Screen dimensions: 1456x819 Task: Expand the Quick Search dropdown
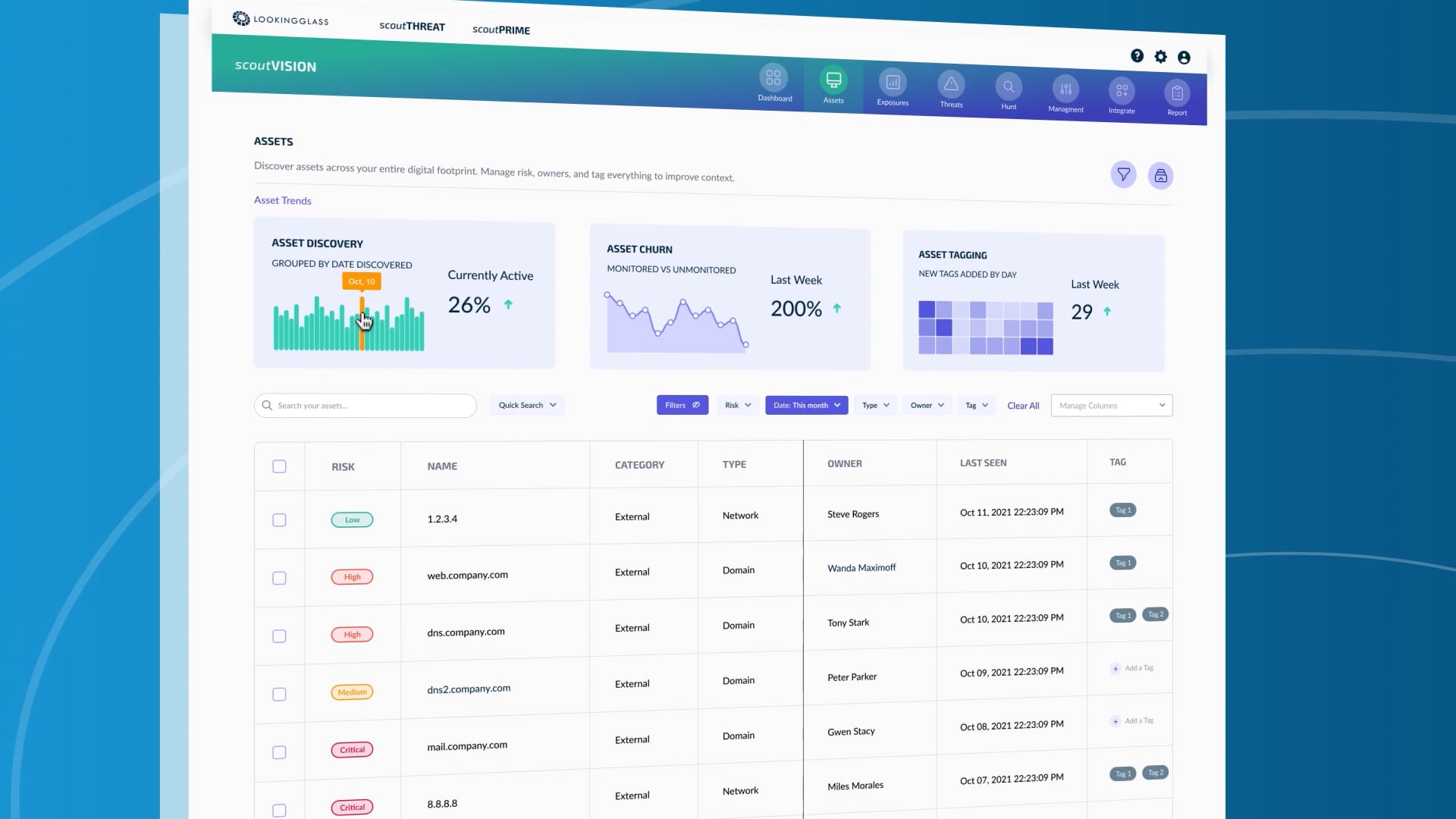(x=527, y=405)
